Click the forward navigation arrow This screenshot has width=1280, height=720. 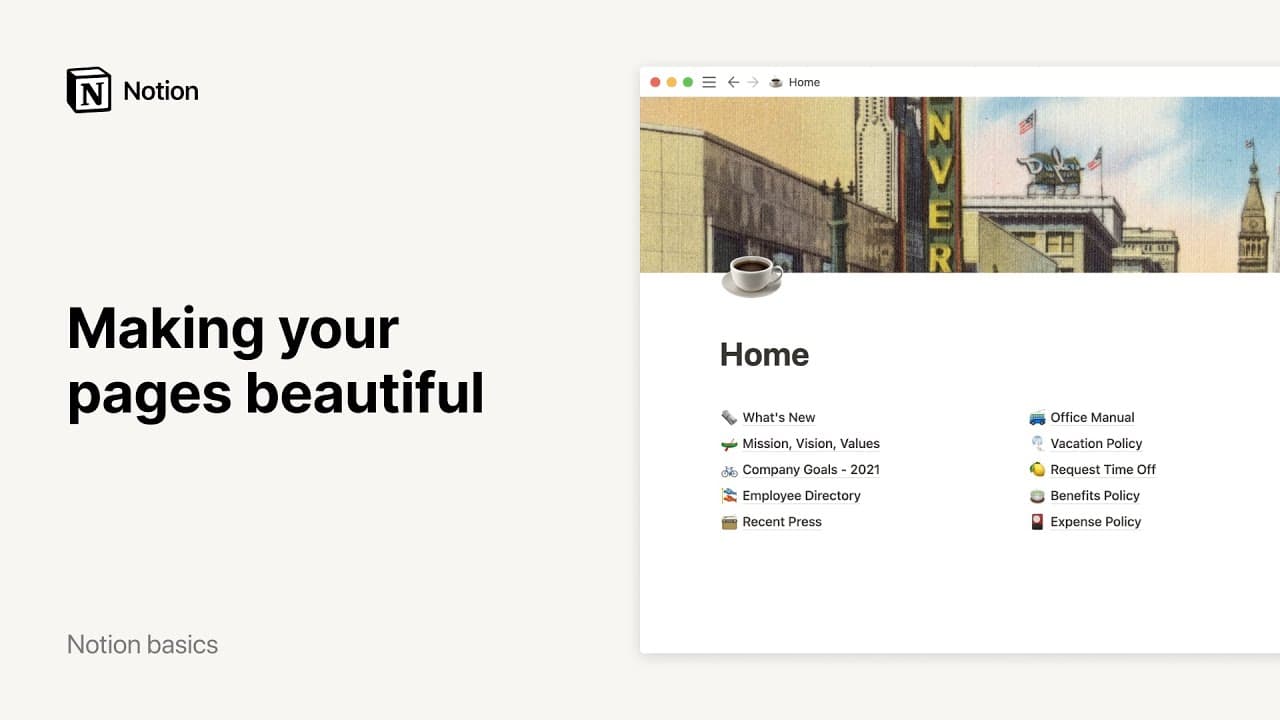(x=753, y=82)
